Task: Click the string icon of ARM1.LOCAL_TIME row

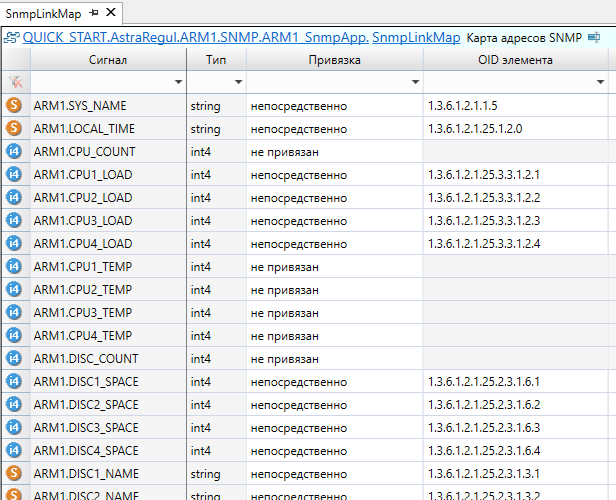Action: click(14, 128)
